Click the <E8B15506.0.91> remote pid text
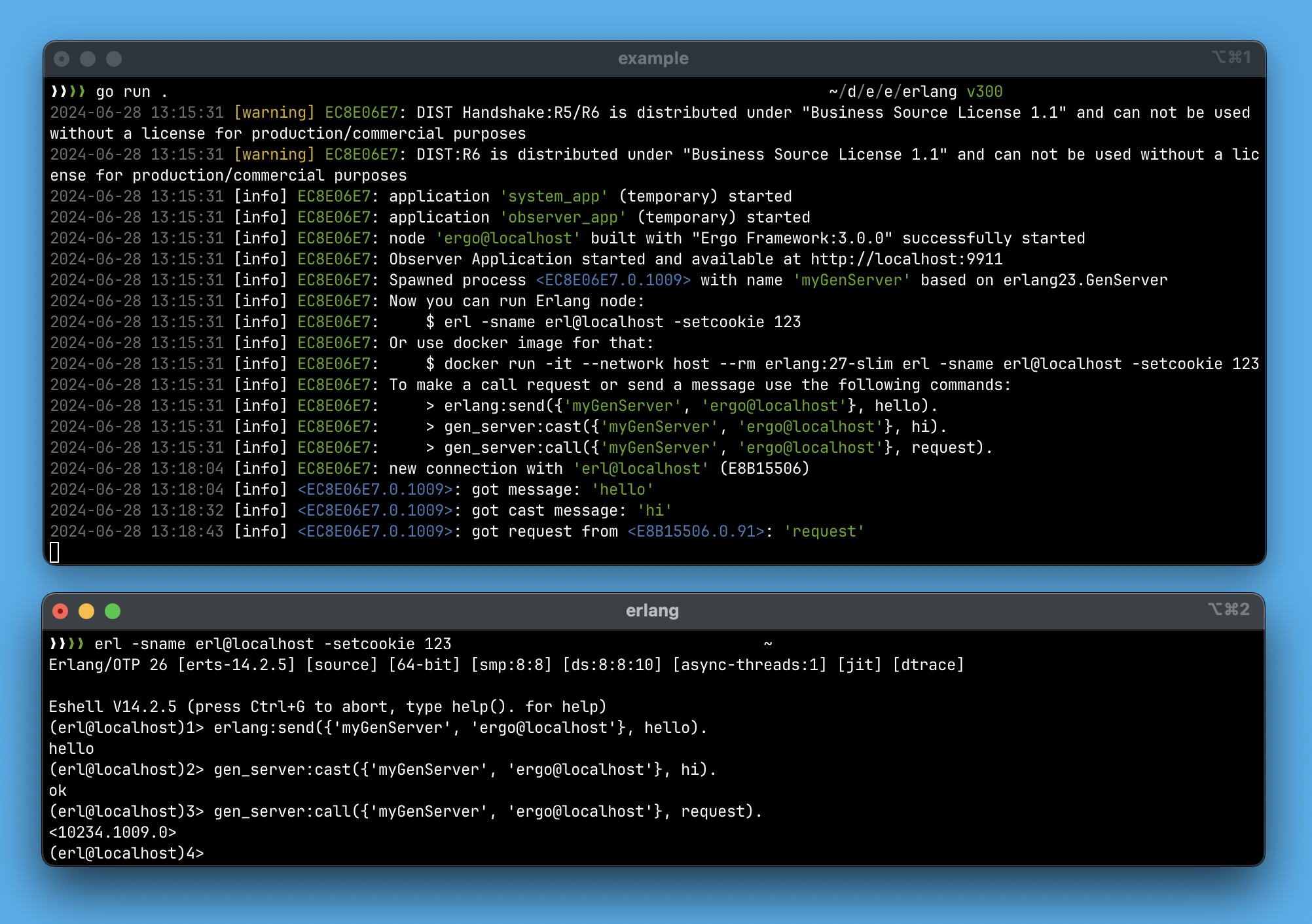This screenshot has height=924, width=1312. (x=696, y=531)
